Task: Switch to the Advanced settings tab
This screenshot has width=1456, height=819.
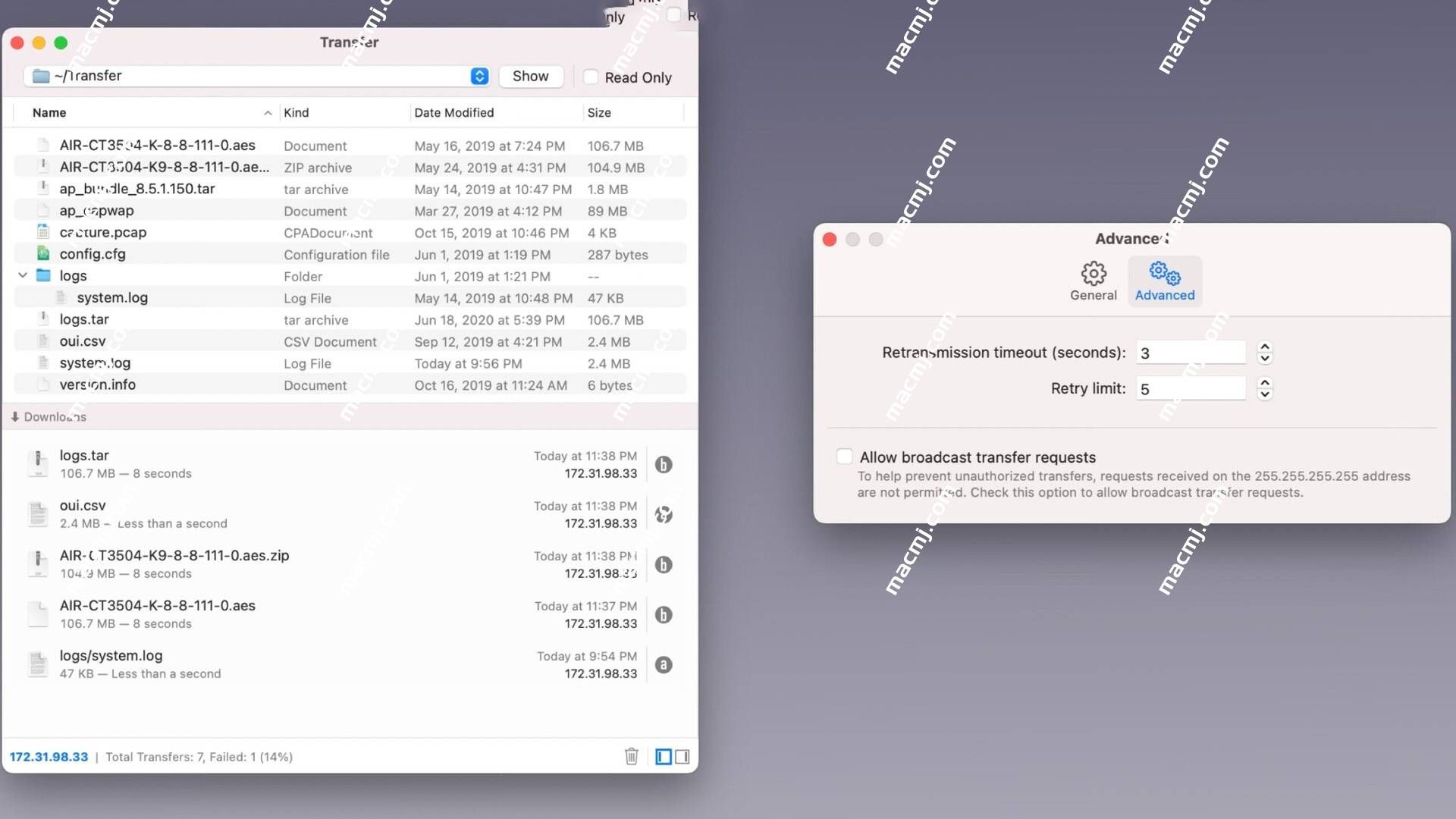Action: click(x=1164, y=281)
